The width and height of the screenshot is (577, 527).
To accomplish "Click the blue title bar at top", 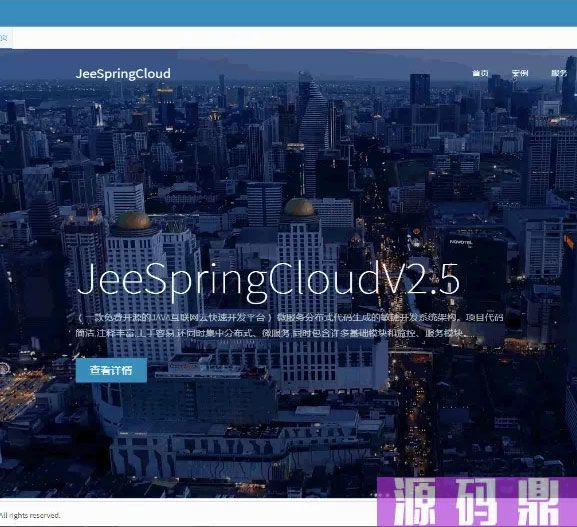I will [x=288, y=13].
